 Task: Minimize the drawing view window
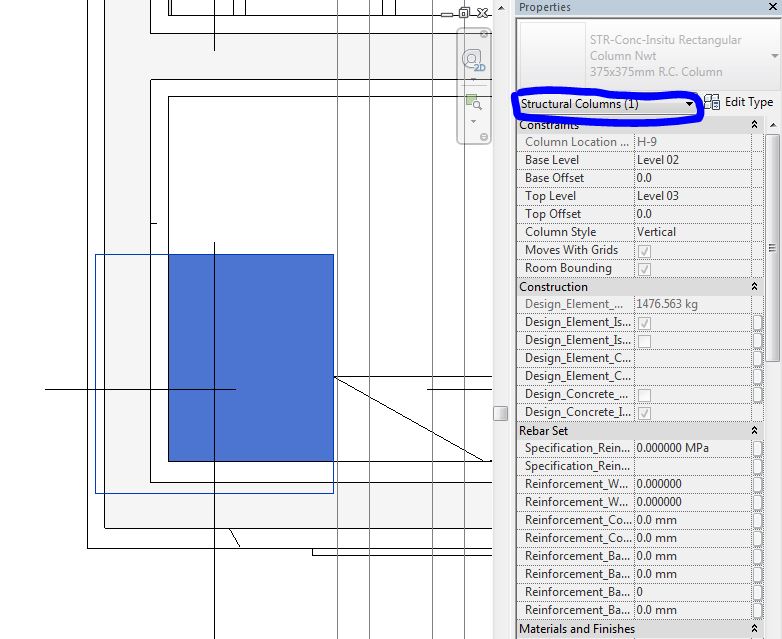447,14
